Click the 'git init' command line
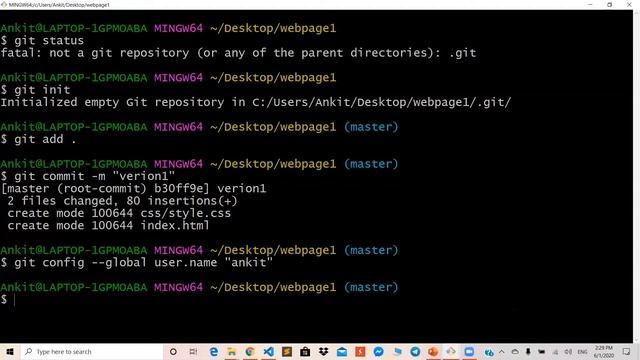 (x=36, y=90)
